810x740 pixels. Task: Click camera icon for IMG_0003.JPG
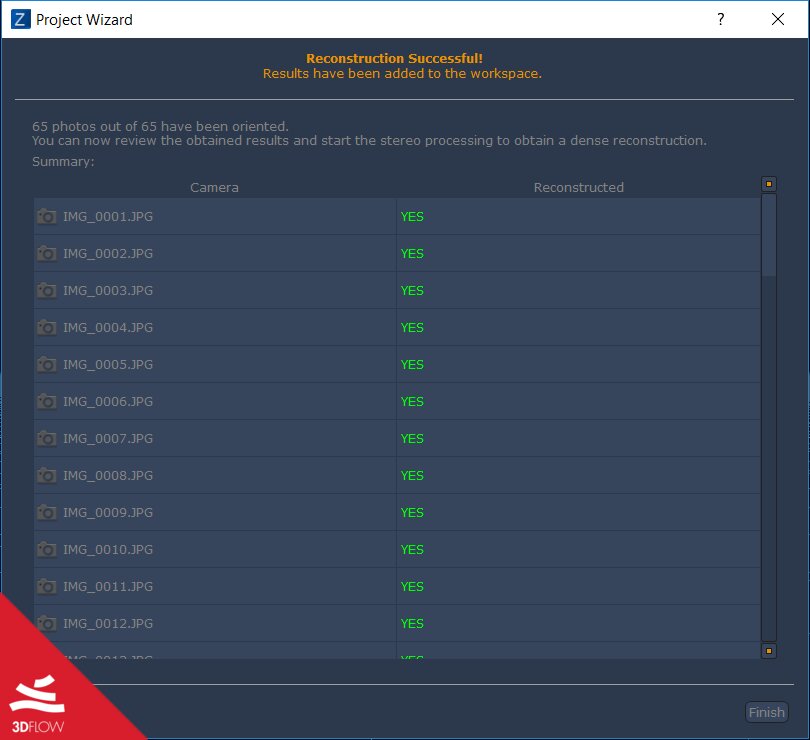coord(46,290)
